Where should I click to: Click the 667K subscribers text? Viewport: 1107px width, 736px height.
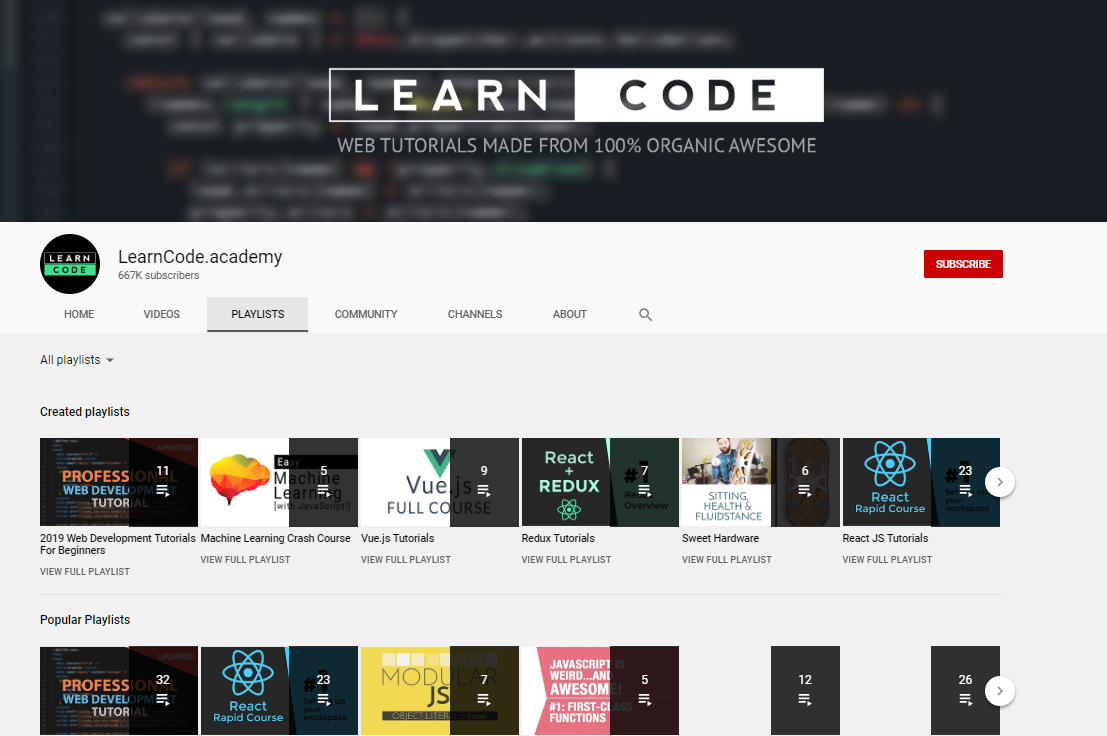tap(158, 275)
